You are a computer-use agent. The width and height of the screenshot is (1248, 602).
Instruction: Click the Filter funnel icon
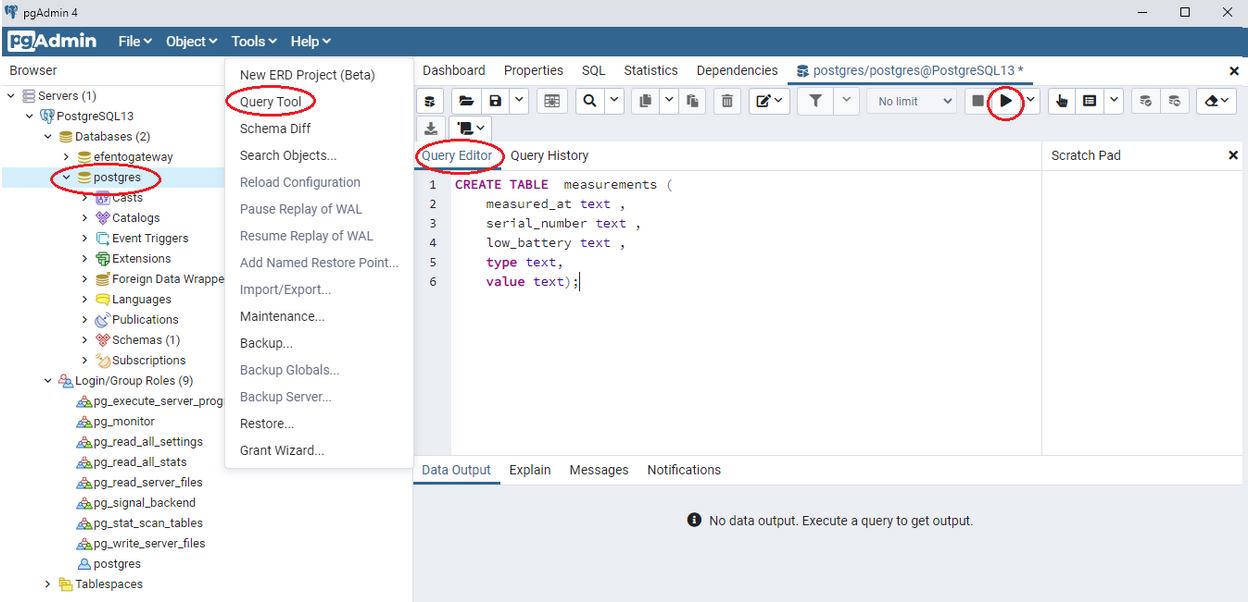tap(816, 101)
